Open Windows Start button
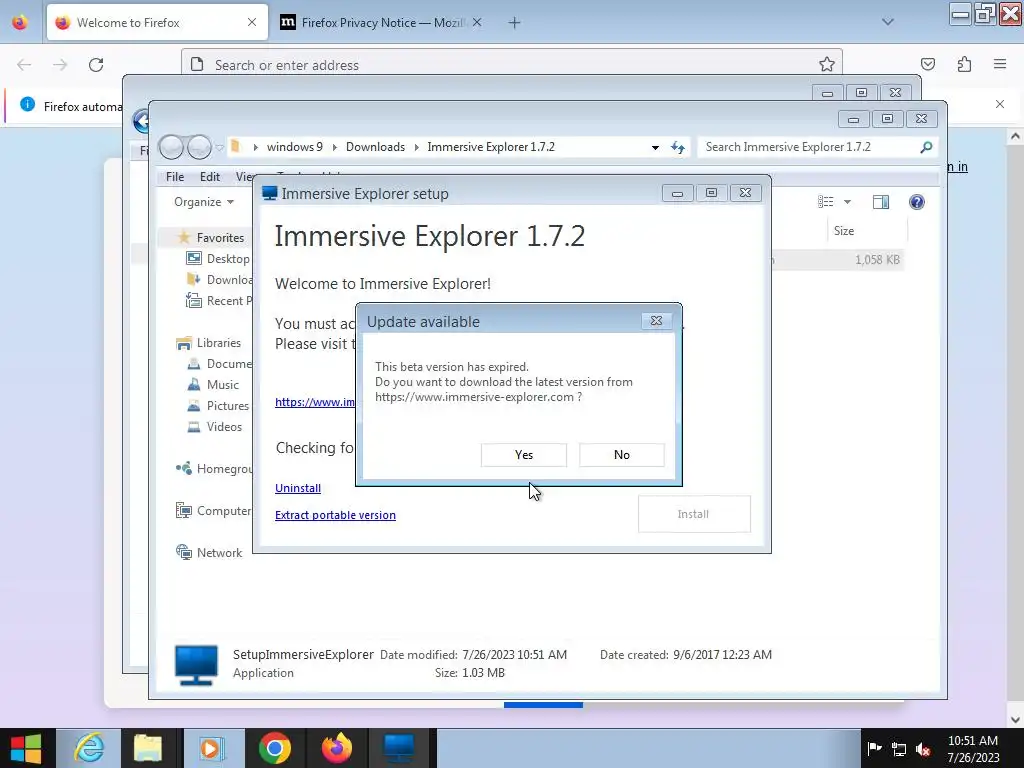Viewport: 1024px width, 768px height. click(25, 748)
